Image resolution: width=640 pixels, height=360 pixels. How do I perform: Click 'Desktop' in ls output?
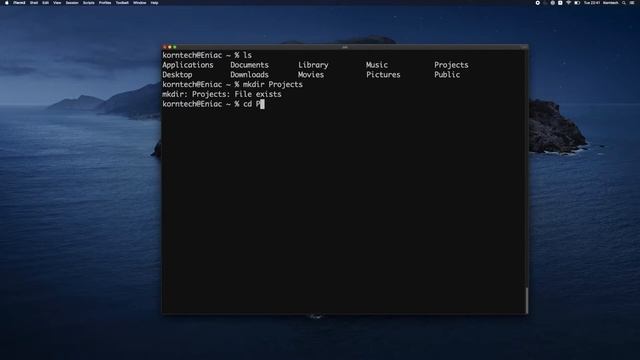coord(177,75)
